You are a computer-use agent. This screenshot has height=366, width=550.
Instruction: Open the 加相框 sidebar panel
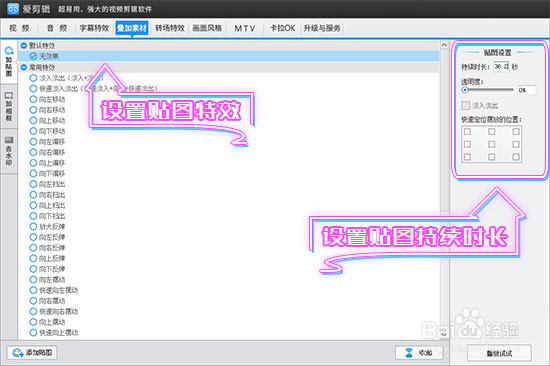click(9, 106)
